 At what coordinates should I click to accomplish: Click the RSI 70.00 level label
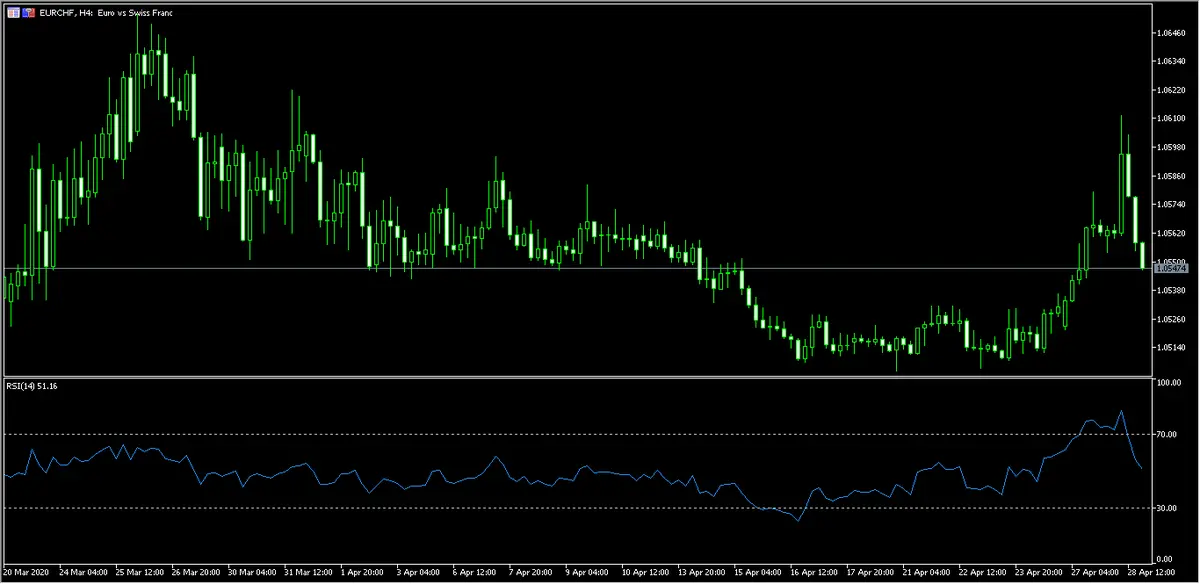point(1166,434)
